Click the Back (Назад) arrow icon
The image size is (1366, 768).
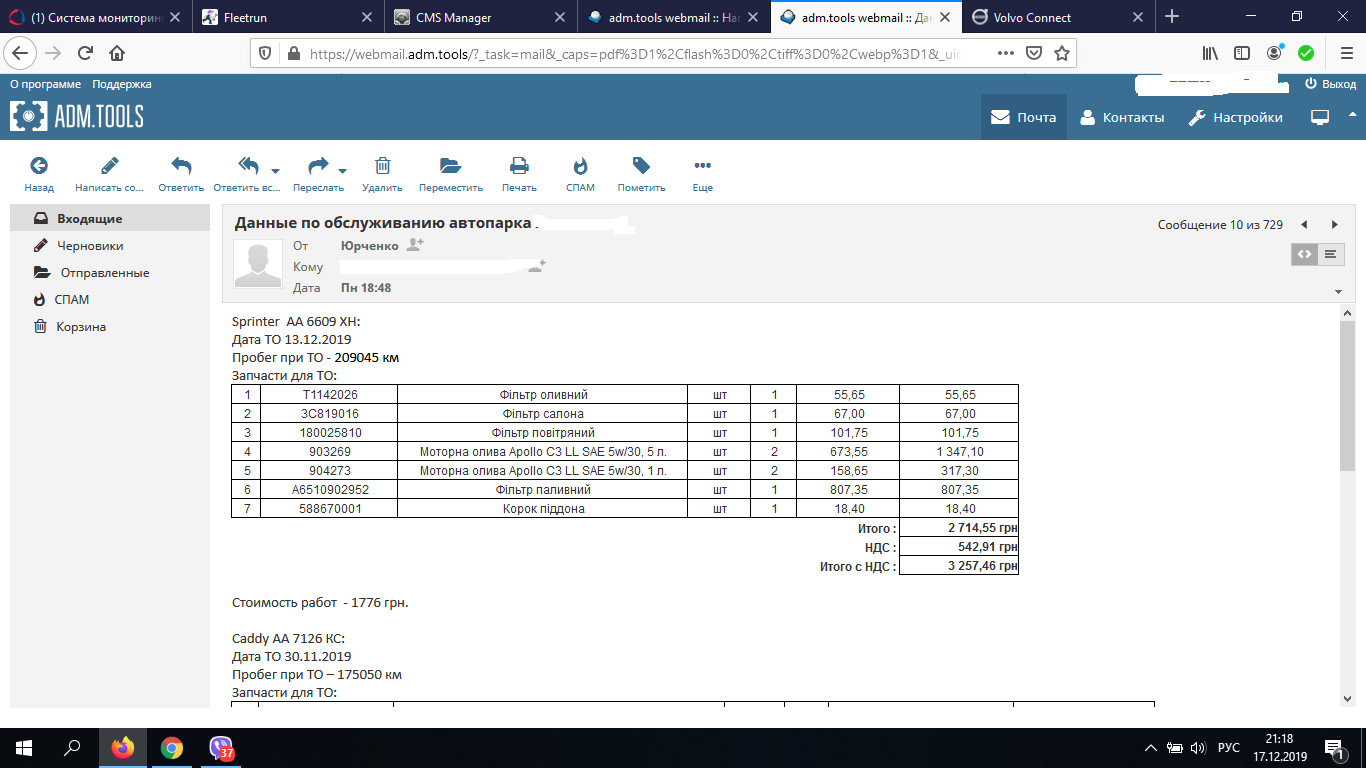[39, 166]
